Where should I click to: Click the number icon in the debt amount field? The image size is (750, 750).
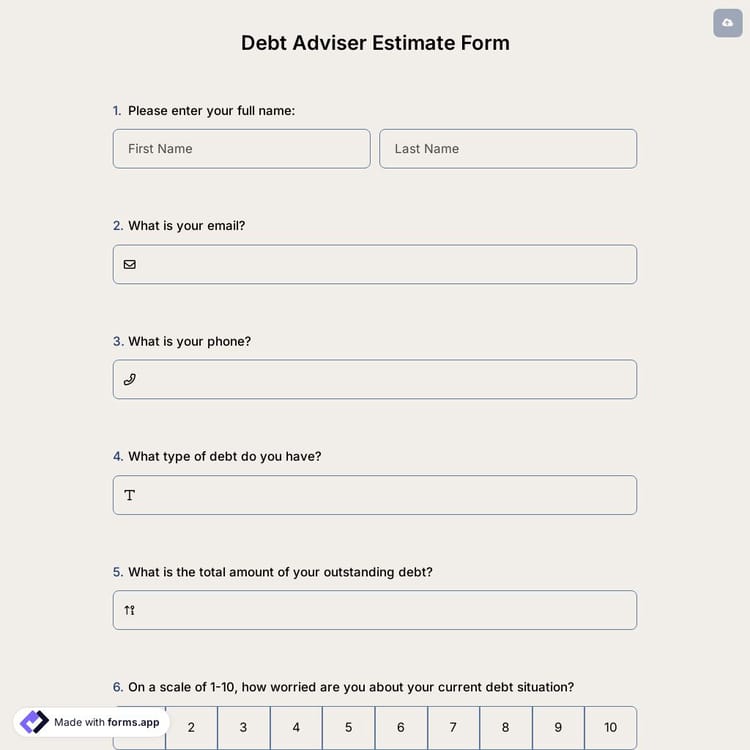[x=130, y=610]
